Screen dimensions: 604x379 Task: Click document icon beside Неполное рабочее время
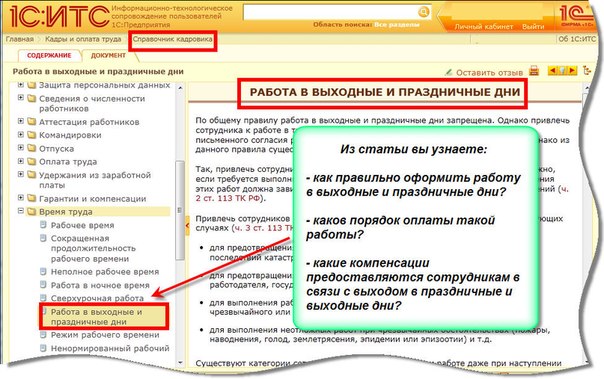pos(43,271)
